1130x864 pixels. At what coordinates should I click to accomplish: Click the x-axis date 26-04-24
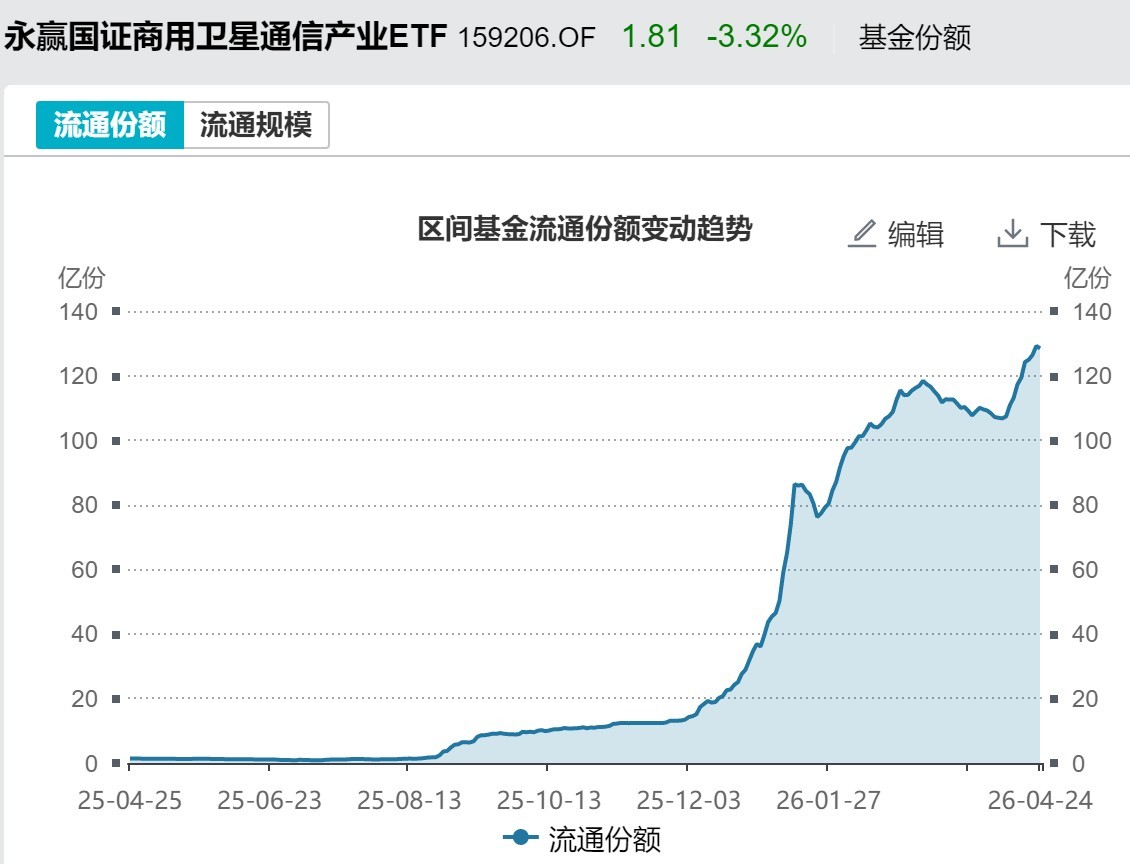pyautogui.click(x=1040, y=800)
